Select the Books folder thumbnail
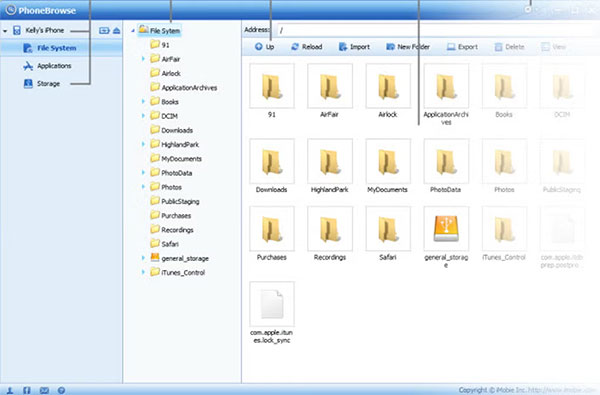Viewport: 600px width, 395px height. tap(504, 86)
